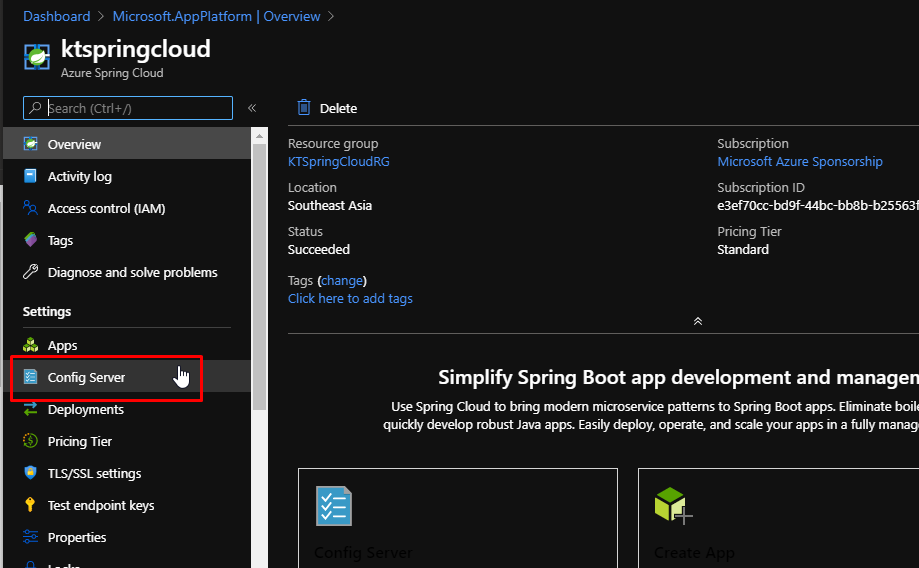Click 'Click here to add tags' link
The height and width of the screenshot is (568, 919).
pyautogui.click(x=350, y=299)
